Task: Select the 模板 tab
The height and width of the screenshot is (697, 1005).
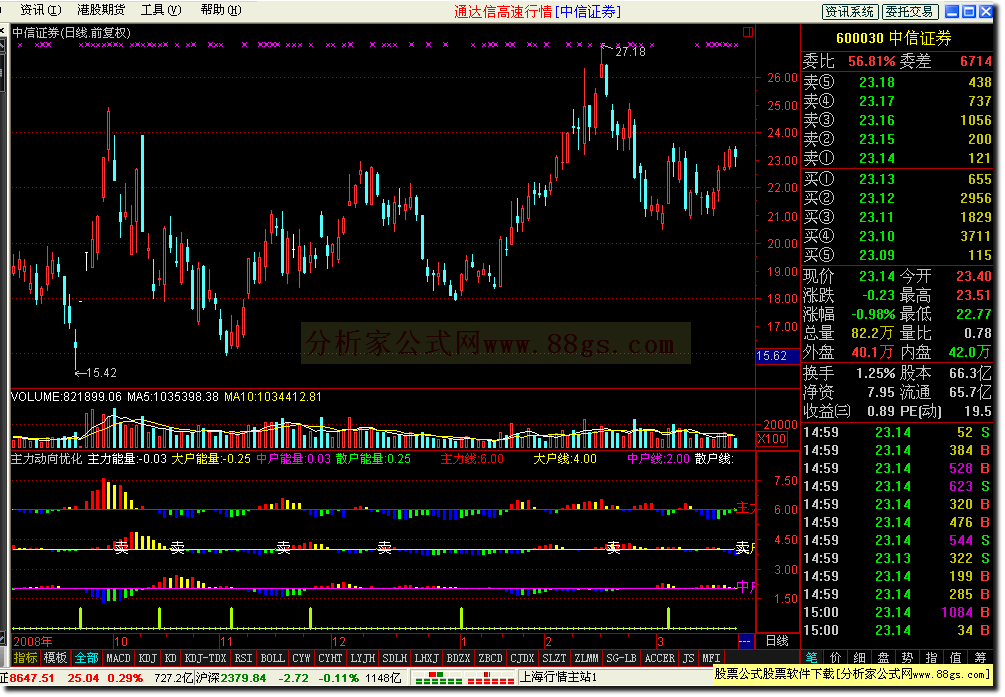Action: 56,658
